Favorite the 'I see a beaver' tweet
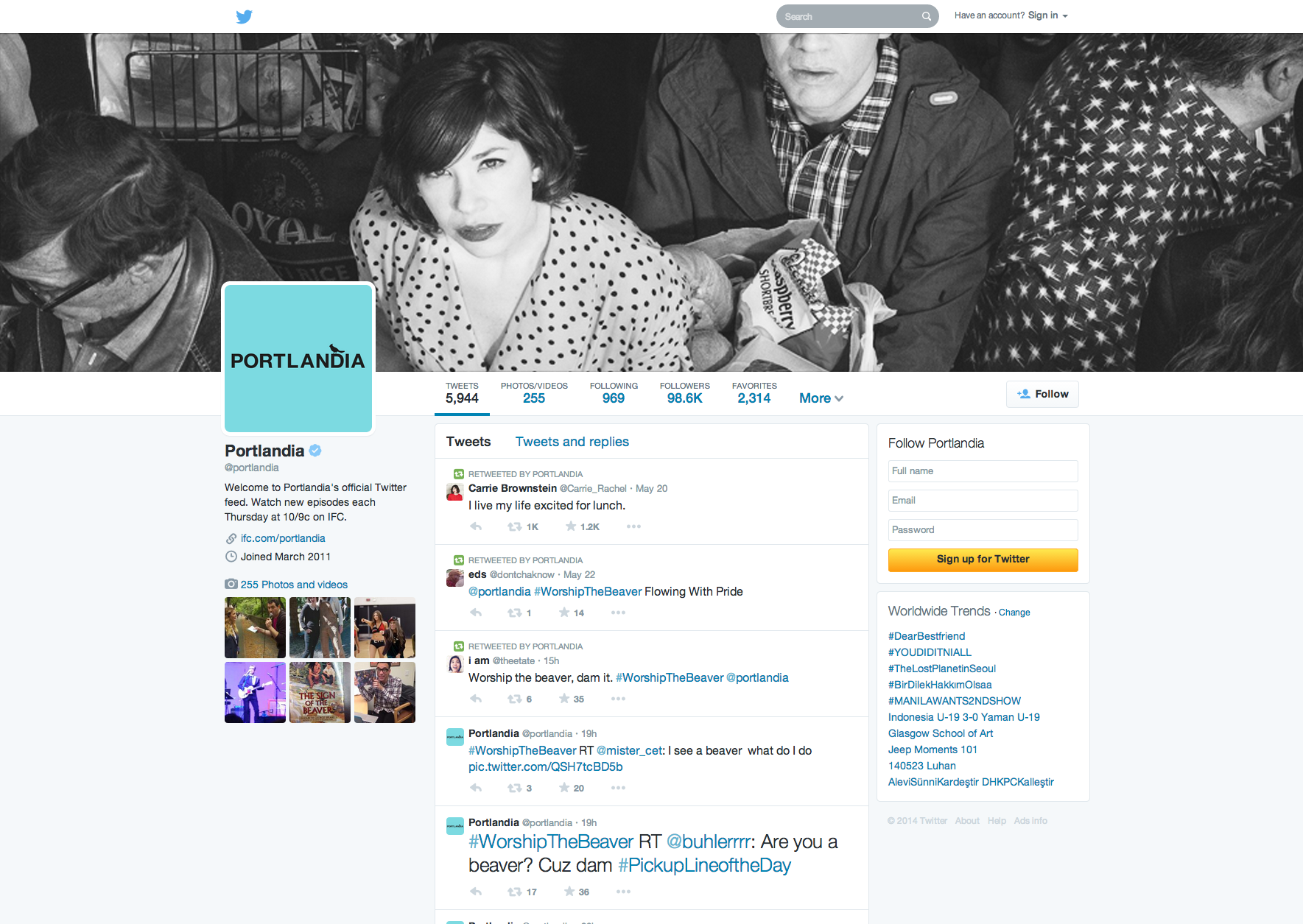The image size is (1303, 924). point(564,788)
